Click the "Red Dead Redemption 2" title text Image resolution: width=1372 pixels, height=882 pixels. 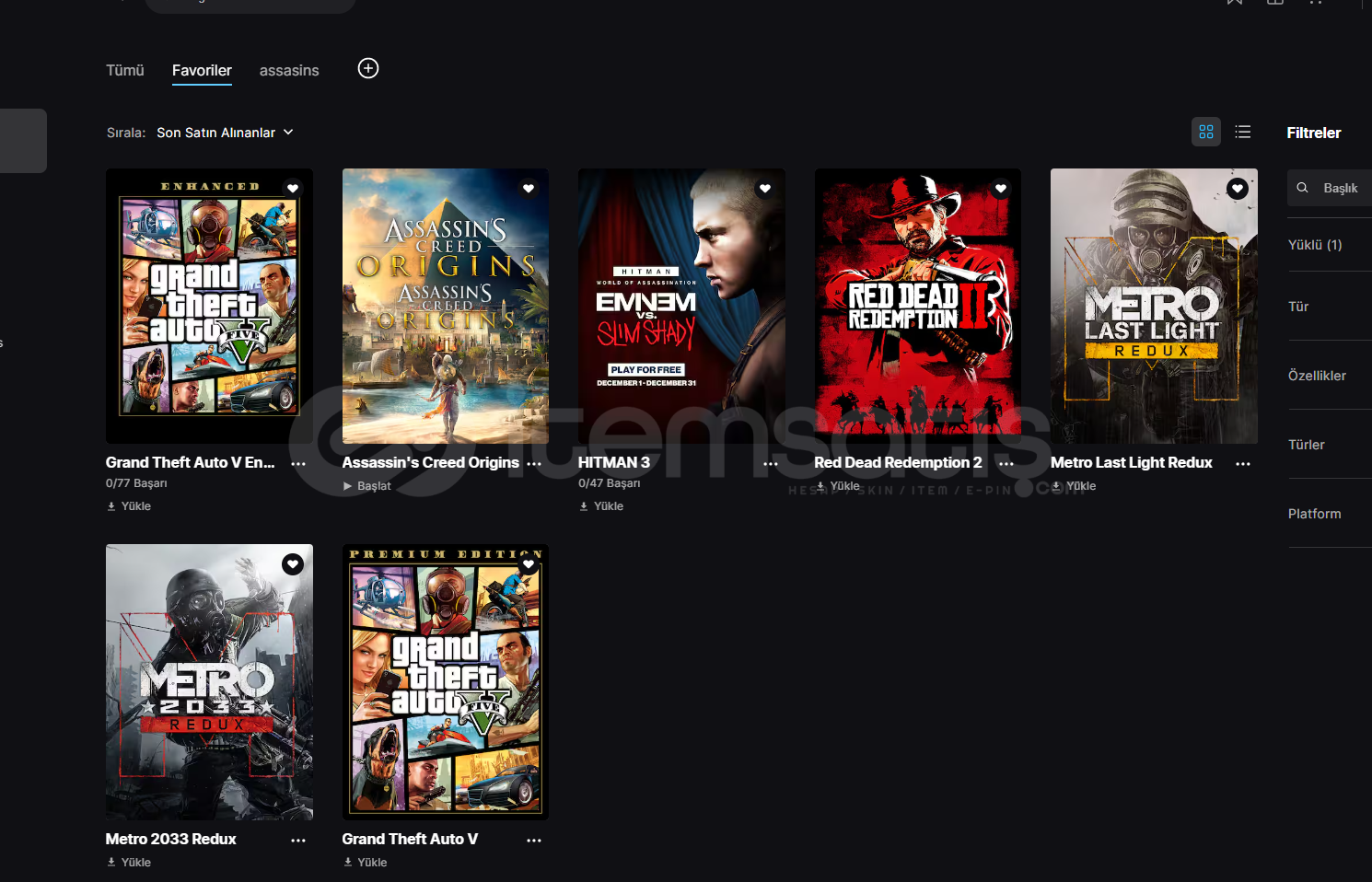[x=899, y=463]
